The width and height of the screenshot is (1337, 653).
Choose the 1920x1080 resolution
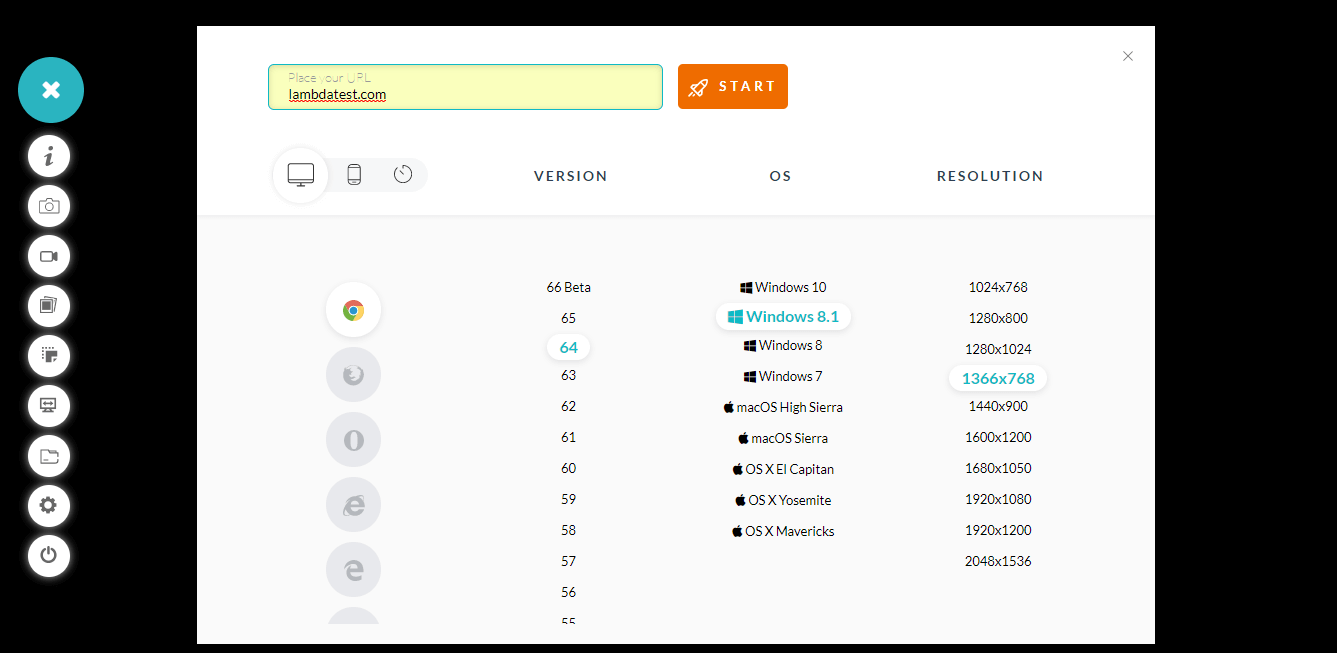tap(997, 499)
